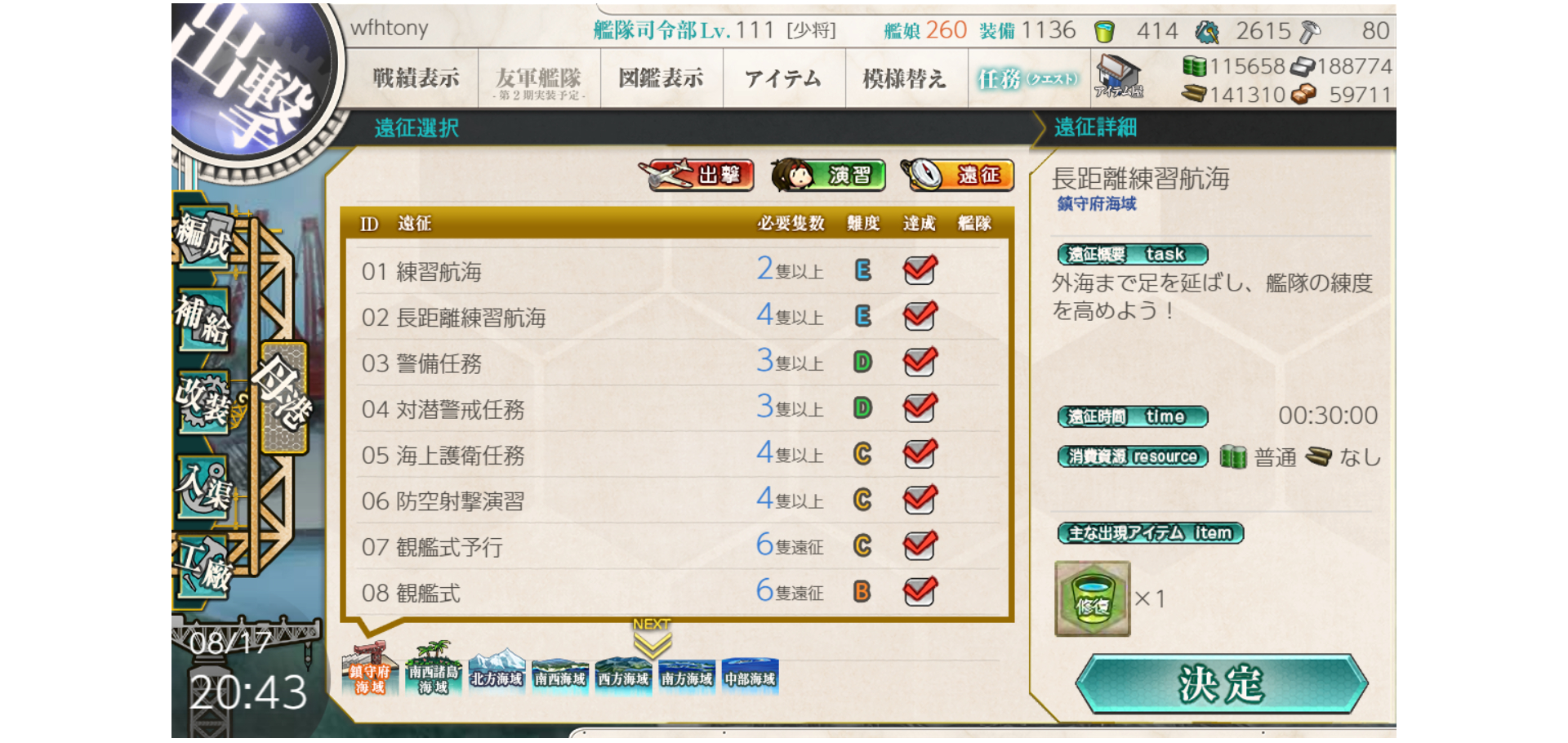Click the 08 観艦式 completion checkmark
The width and height of the screenshot is (1568, 743).
coord(920,591)
